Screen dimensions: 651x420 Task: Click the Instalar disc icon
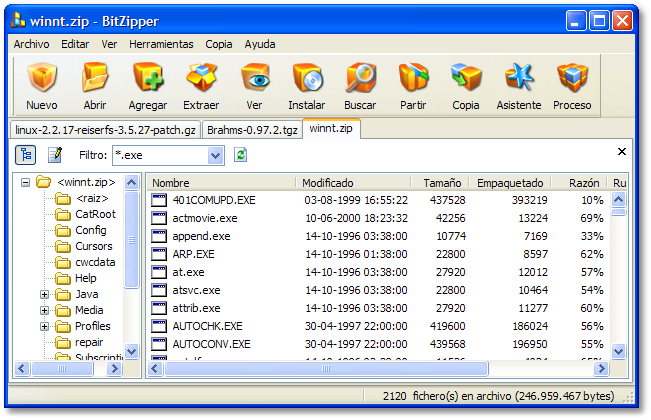pyautogui.click(x=308, y=78)
